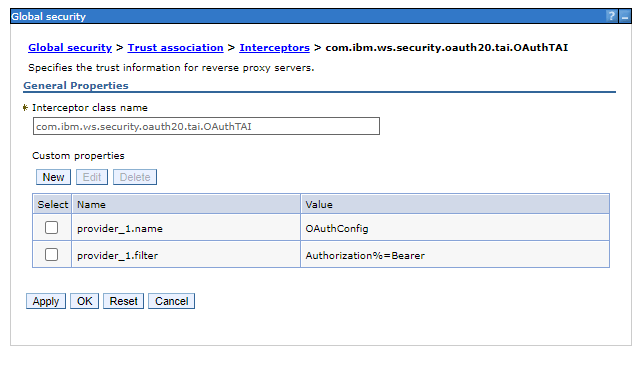Open the help question mark icon
The height and width of the screenshot is (367, 639).
coord(611,16)
